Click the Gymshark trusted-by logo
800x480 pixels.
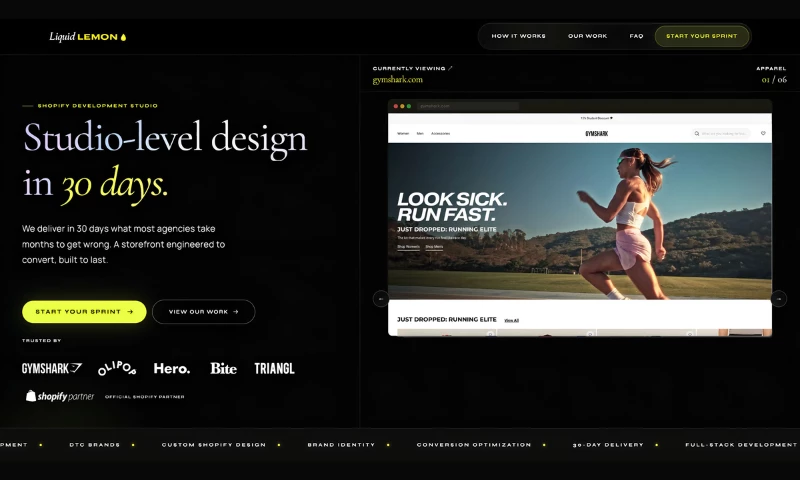click(x=52, y=368)
